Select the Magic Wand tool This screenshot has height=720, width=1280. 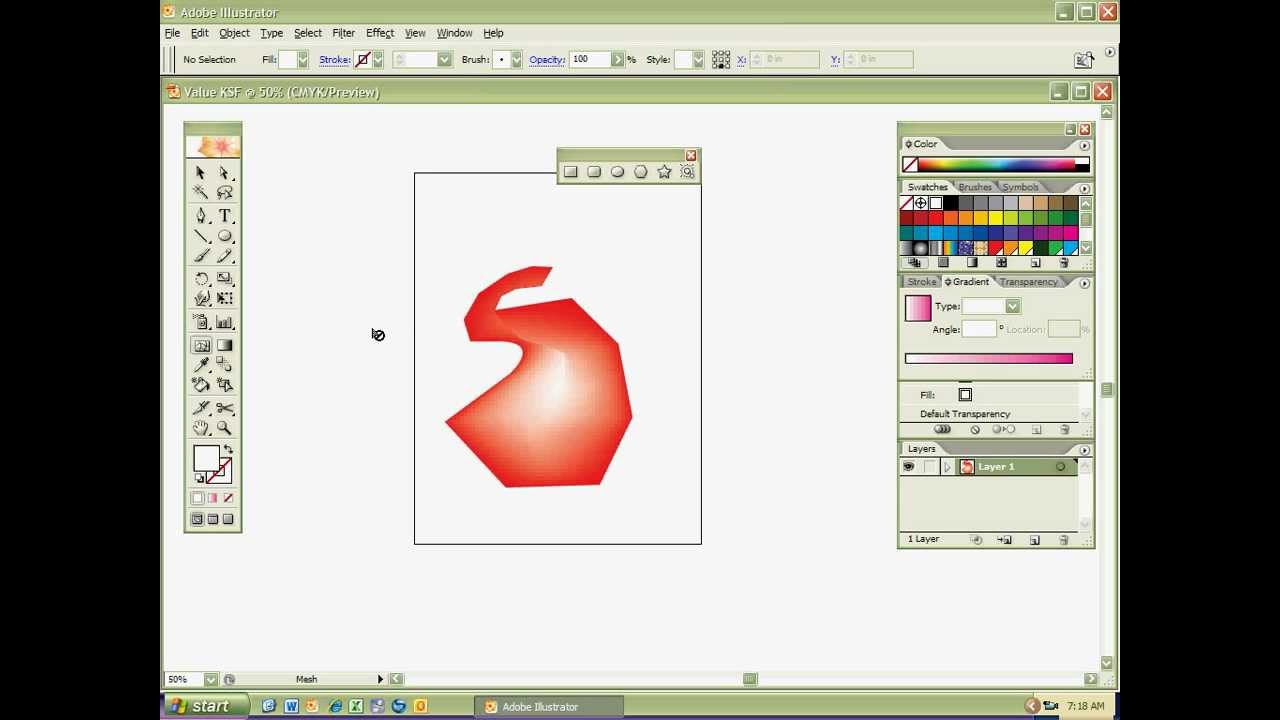click(201, 193)
